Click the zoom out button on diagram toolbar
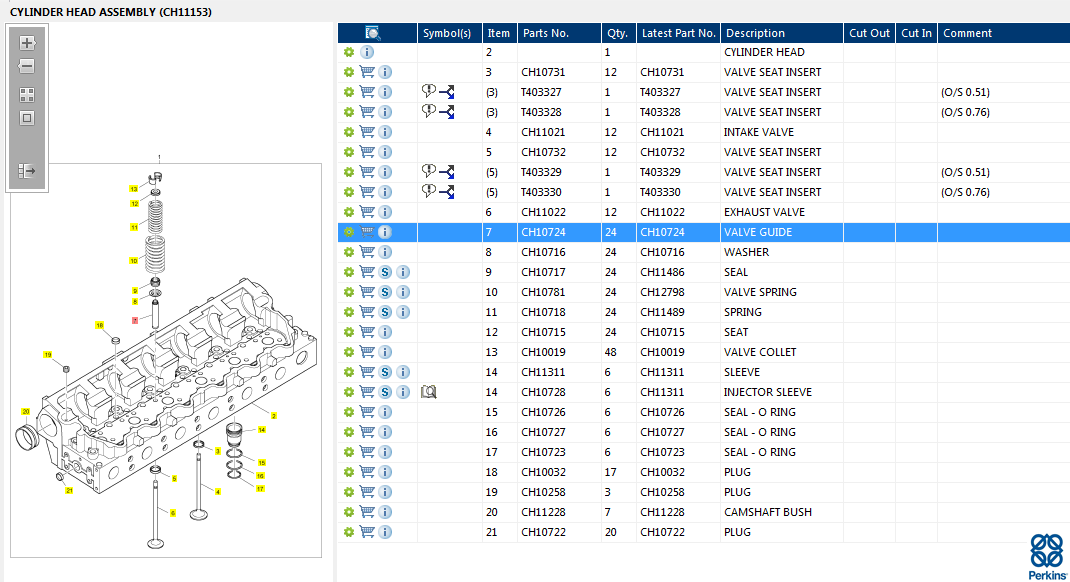The width and height of the screenshot is (1070, 582). [27, 66]
